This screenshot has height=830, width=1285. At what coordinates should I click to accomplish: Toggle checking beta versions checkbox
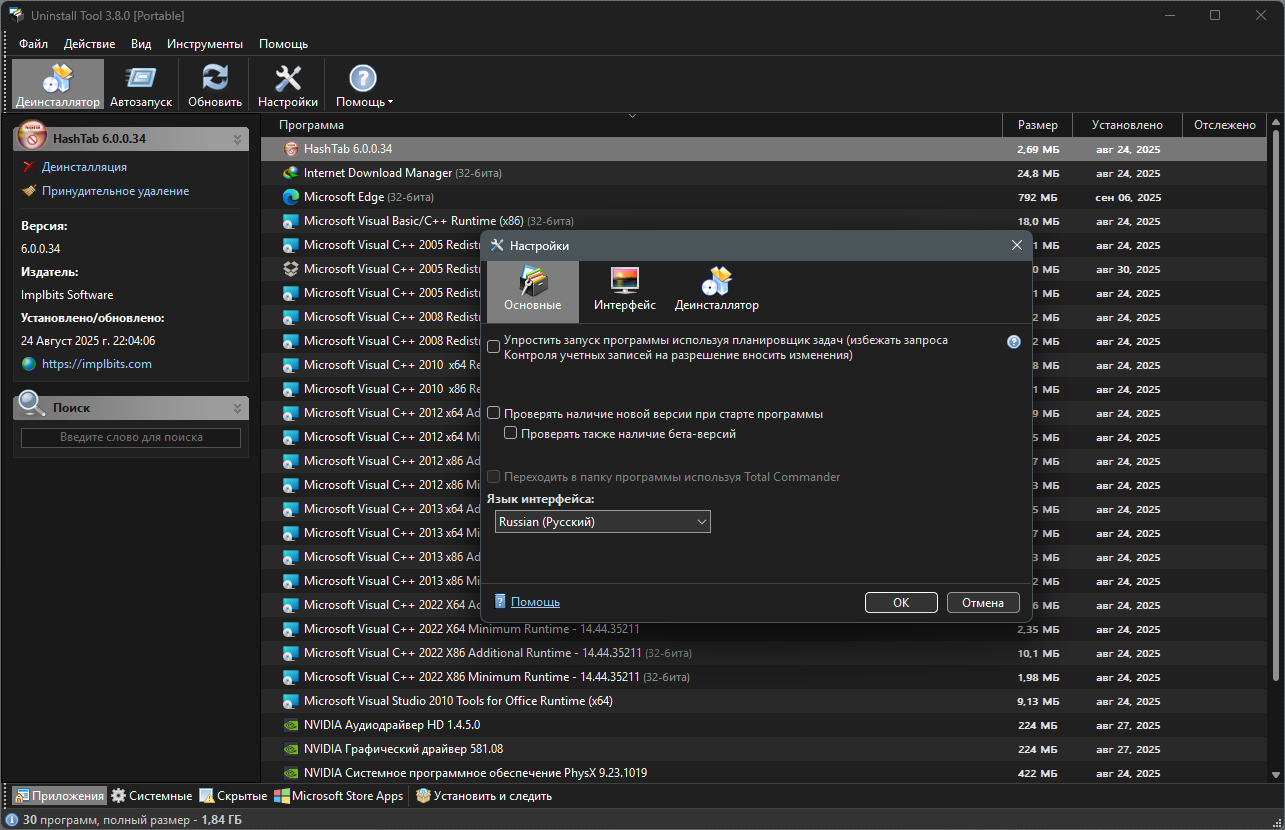click(511, 434)
